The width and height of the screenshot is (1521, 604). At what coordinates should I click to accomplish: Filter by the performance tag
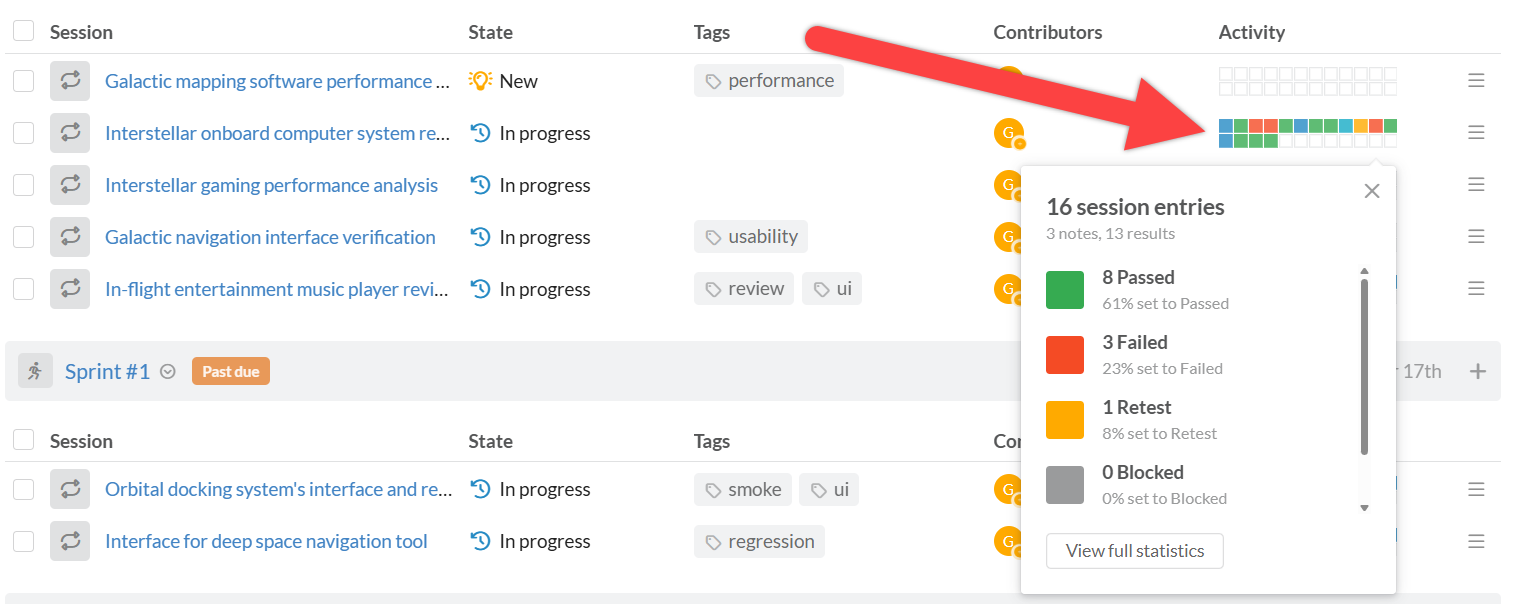click(769, 81)
